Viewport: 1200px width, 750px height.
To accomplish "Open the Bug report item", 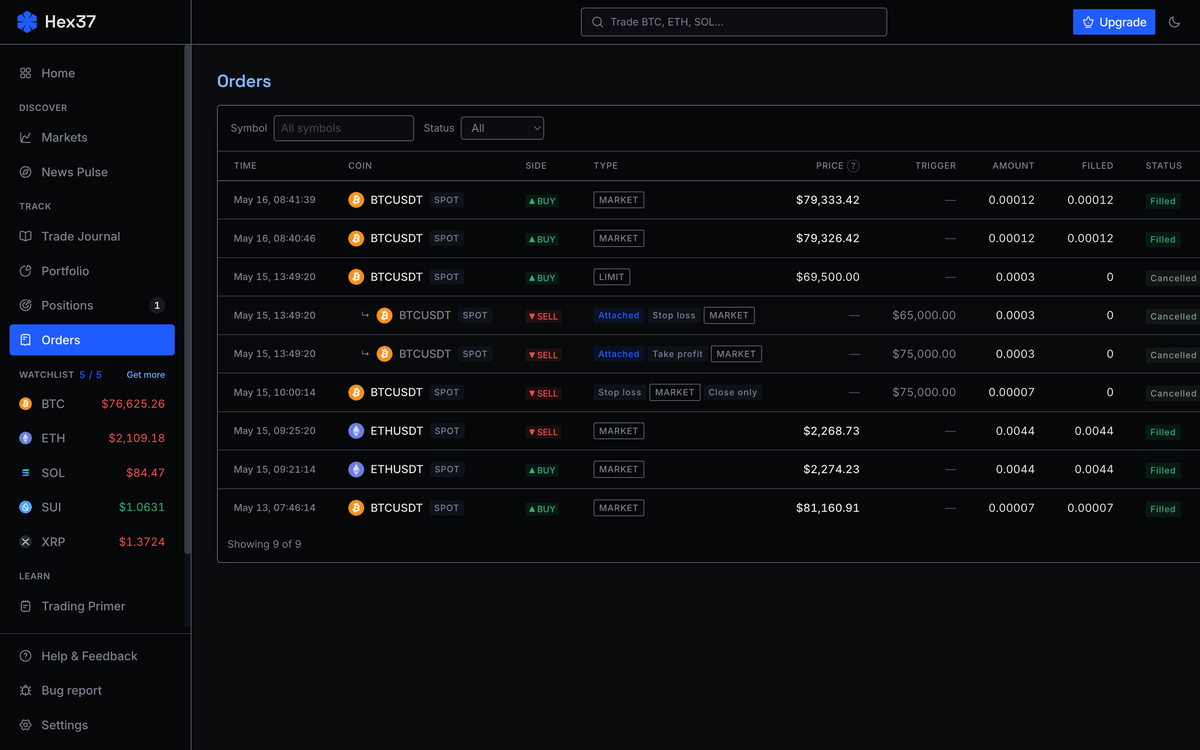I will [x=92, y=691].
